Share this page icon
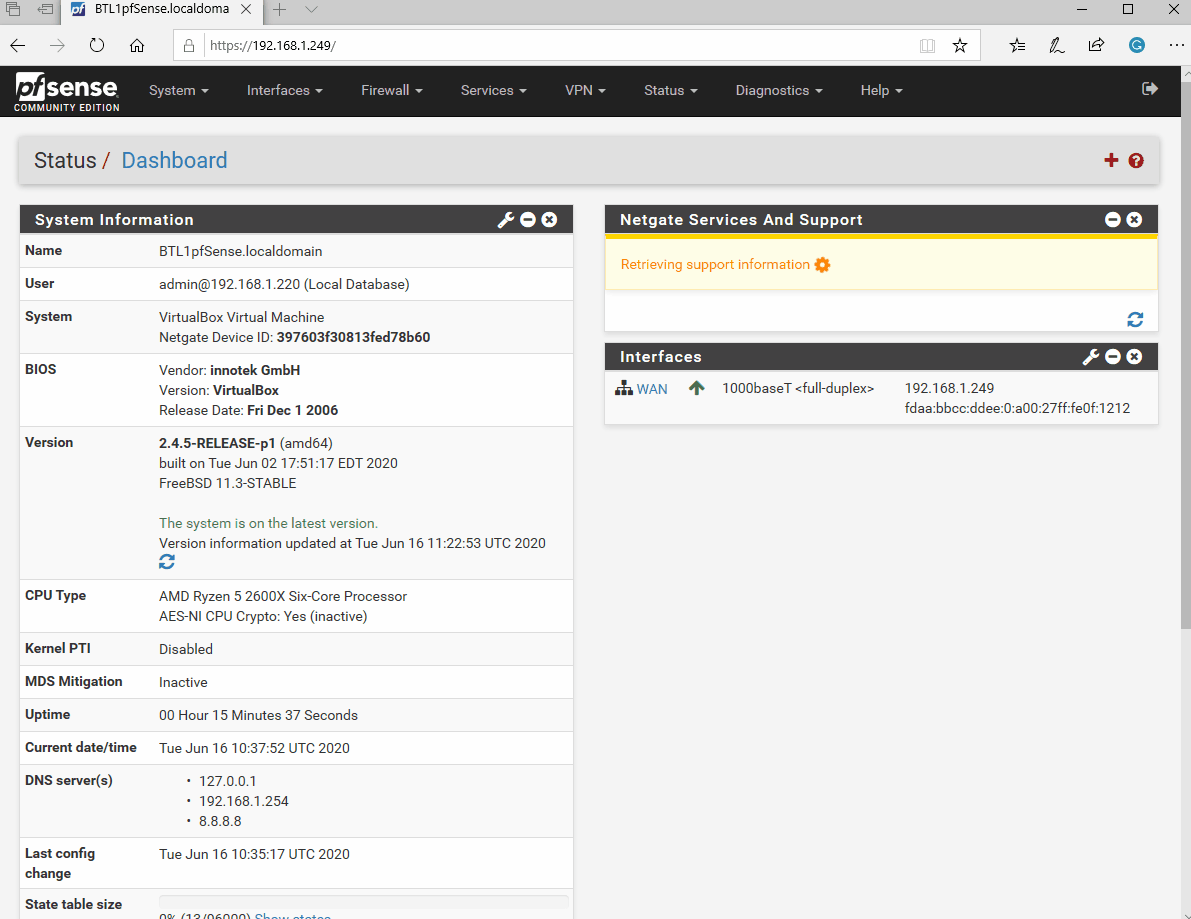Image resolution: width=1191 pixels, height=919 pixels. click(1096, 45)
